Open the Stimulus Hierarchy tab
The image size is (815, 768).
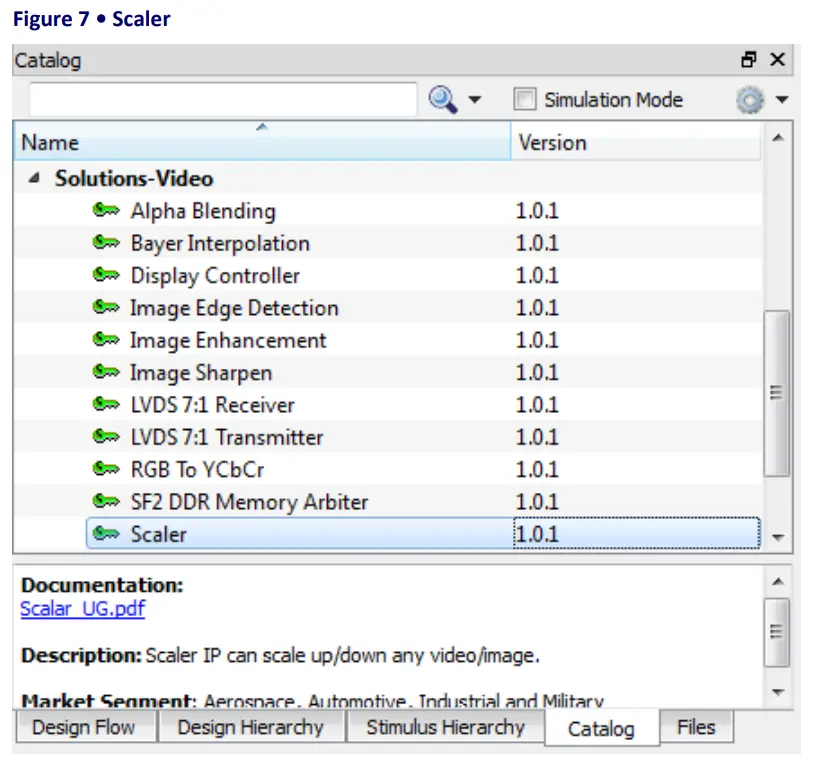(x=446, y=728)
